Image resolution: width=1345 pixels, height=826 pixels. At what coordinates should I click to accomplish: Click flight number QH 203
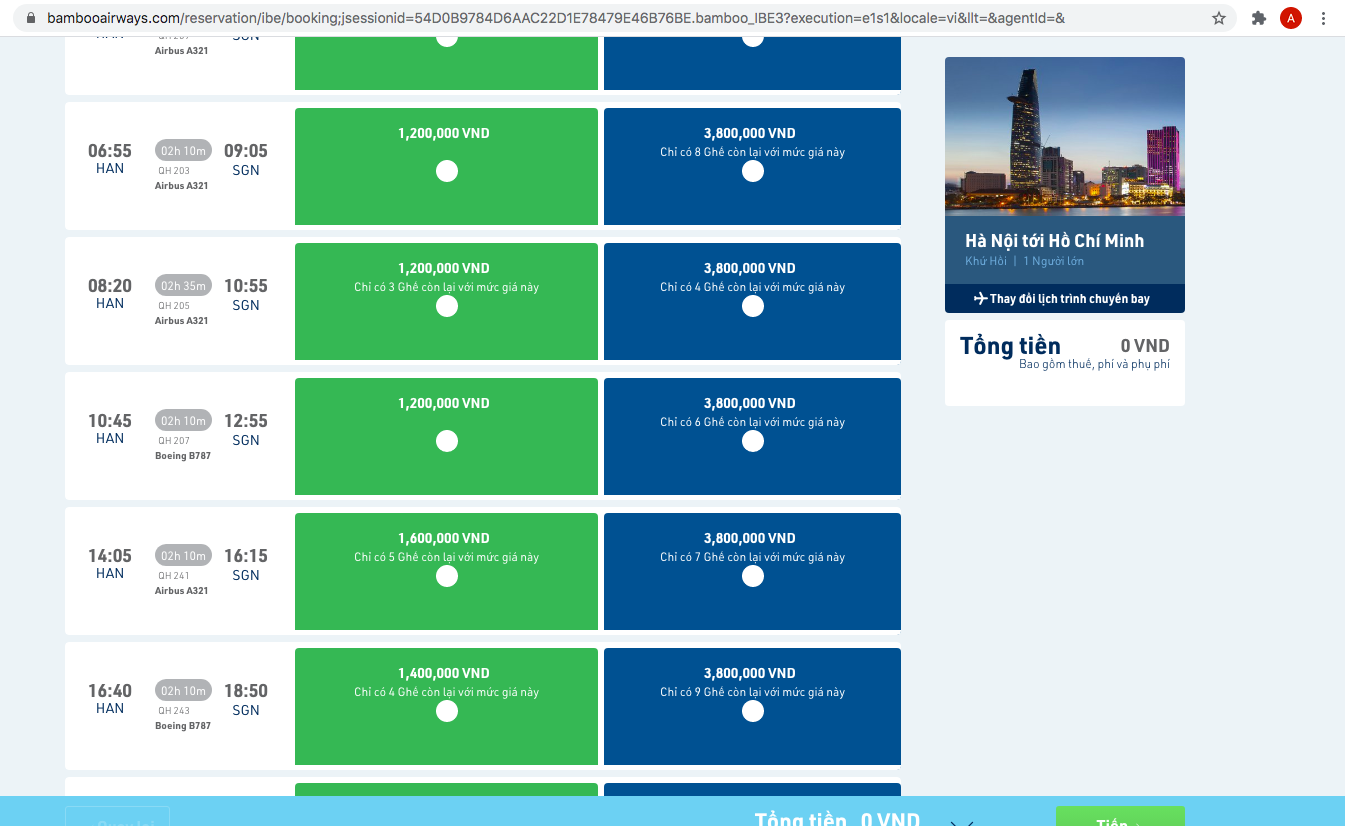174,171
